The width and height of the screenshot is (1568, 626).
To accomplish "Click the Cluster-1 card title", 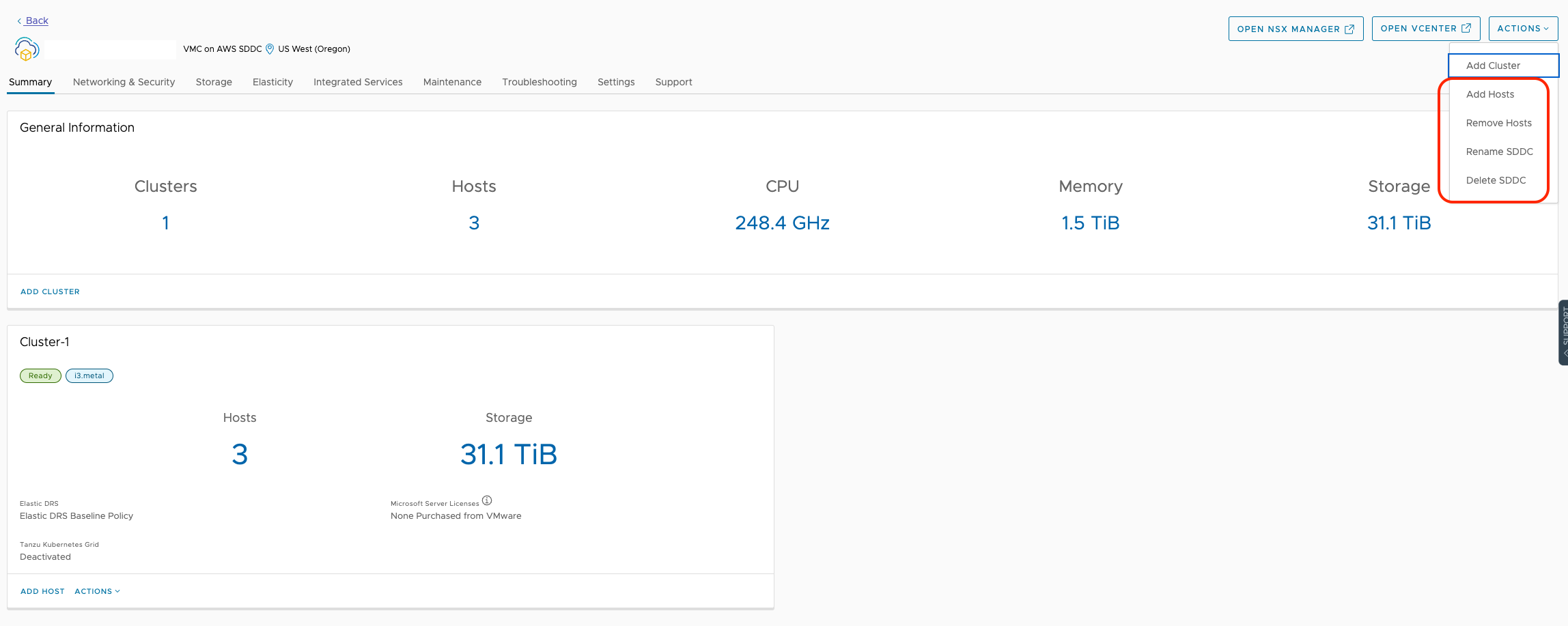I will coord(44,342).
